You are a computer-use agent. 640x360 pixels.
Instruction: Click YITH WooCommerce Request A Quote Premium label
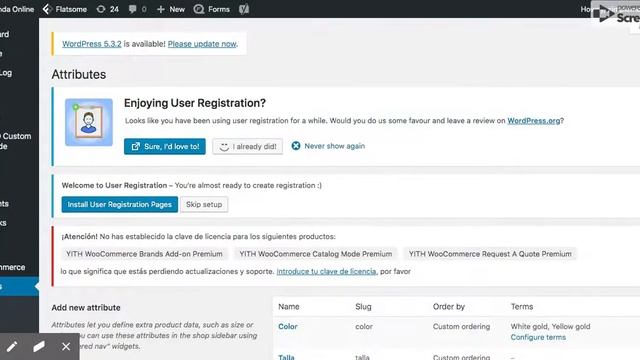pos(490,254)
